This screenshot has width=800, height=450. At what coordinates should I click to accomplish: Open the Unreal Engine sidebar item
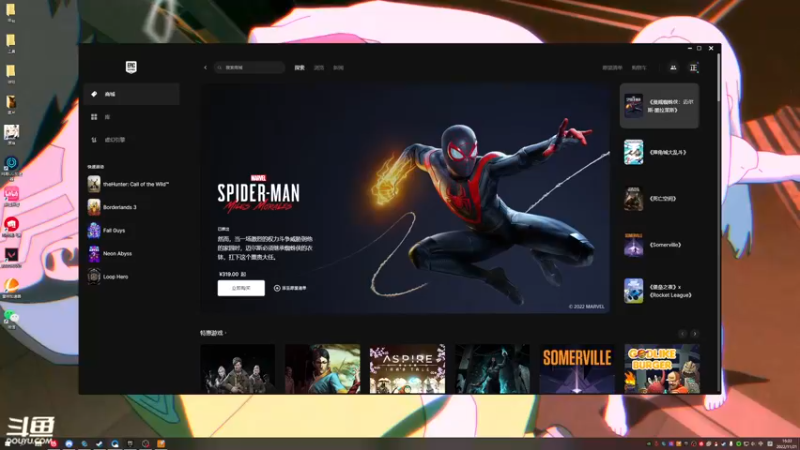point(132,140)
